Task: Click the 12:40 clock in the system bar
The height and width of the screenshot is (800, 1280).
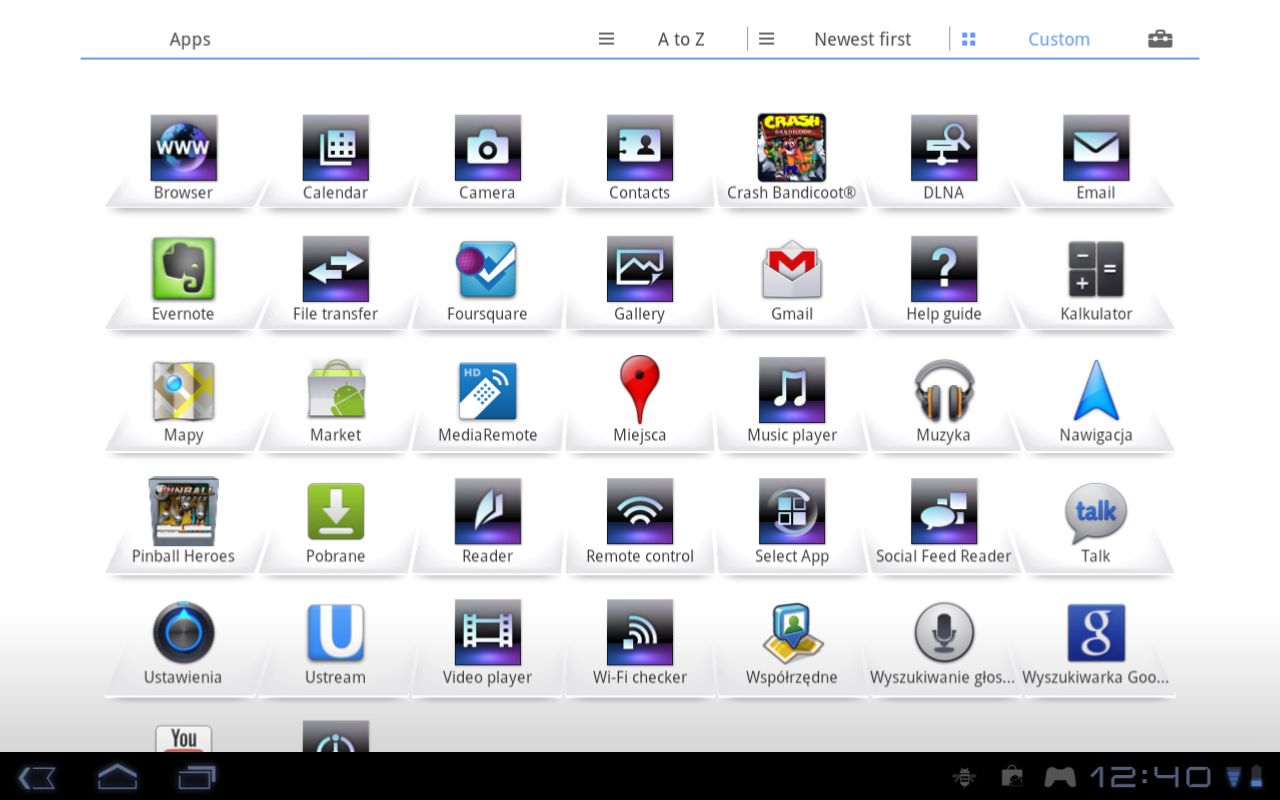Action: coord(1150,777)
